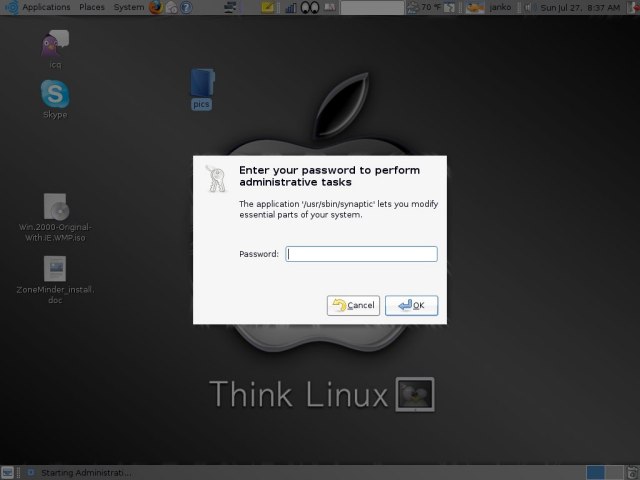640x480 pixels.
Task: Open the icq Pidgin desktop icon
Action: [x=55, y=49]
